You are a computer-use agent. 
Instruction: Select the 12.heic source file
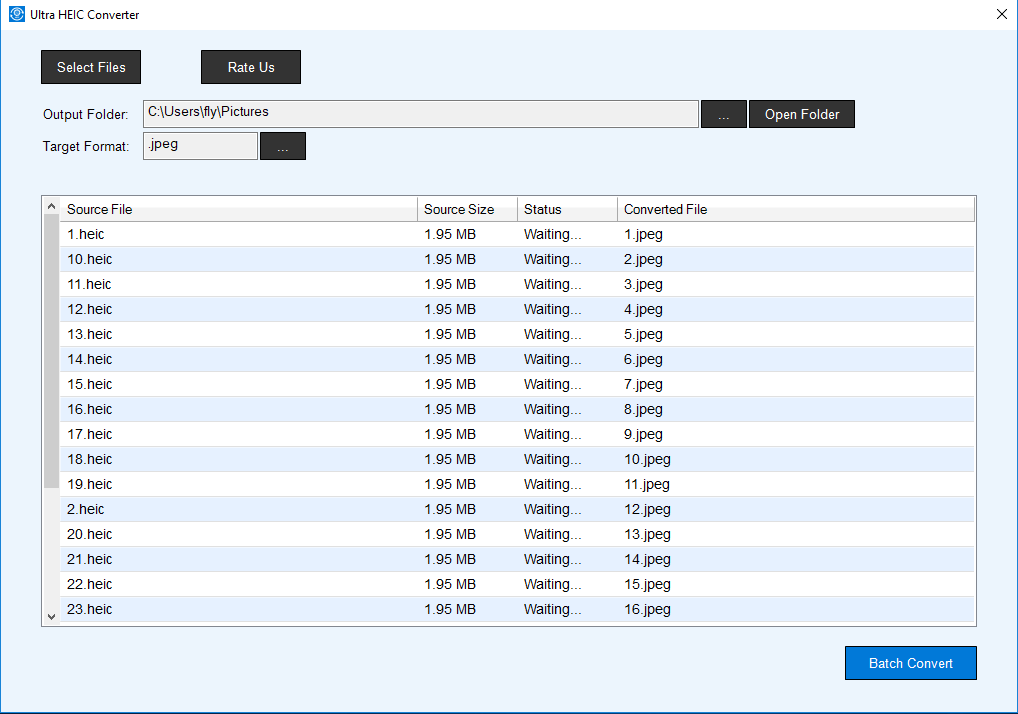[90, 309]
